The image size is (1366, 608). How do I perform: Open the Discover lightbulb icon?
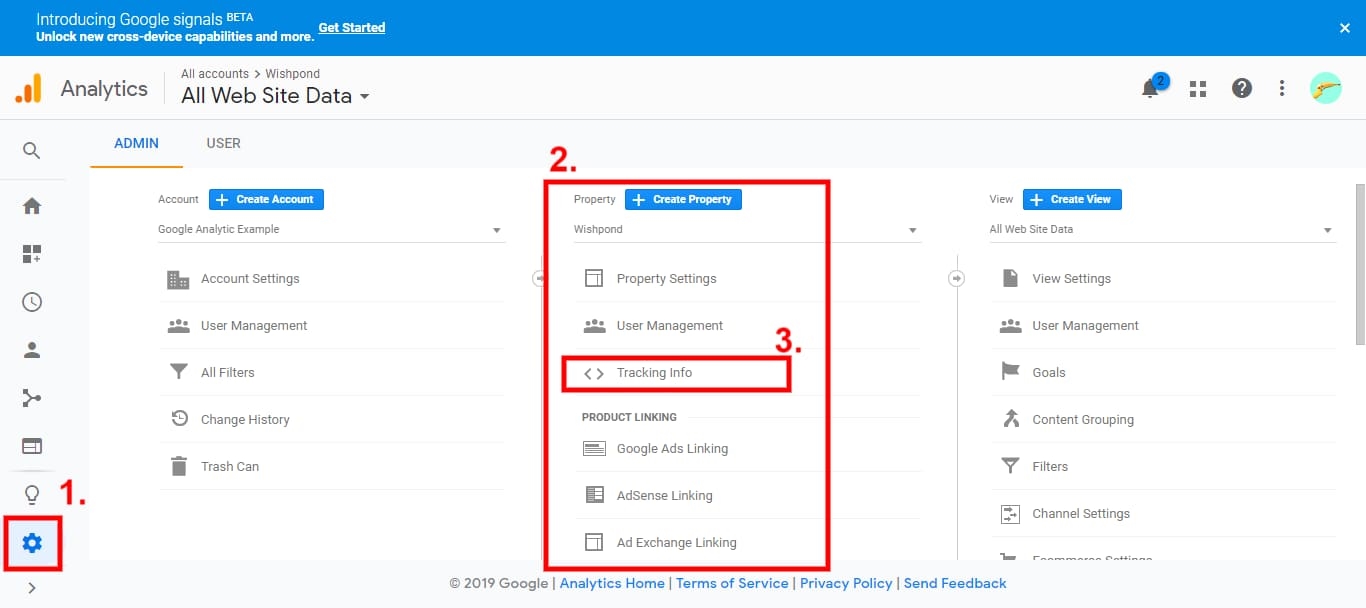coord(32,495)
